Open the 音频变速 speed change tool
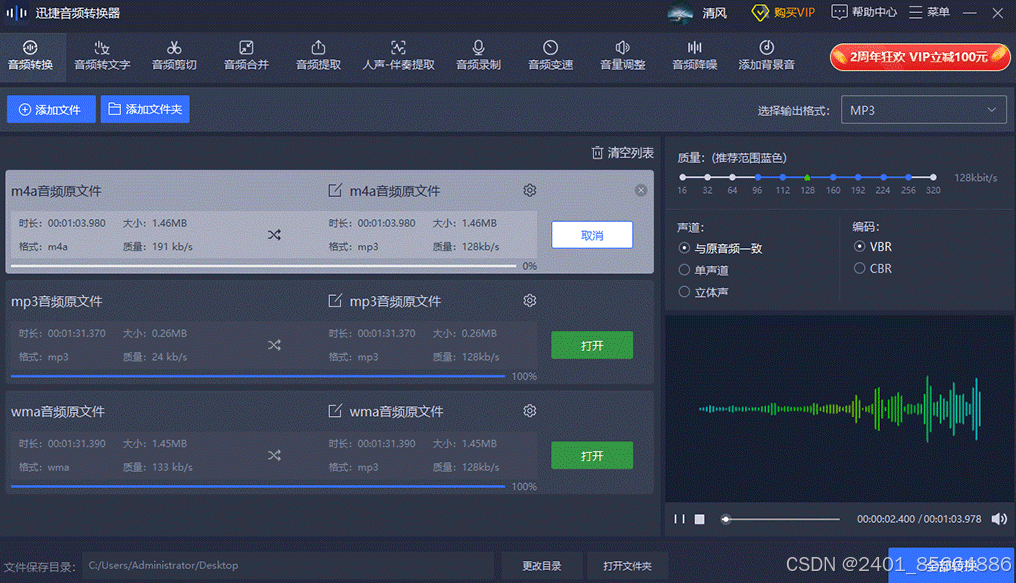1016x583 pixels. click(x=550, y=56)
